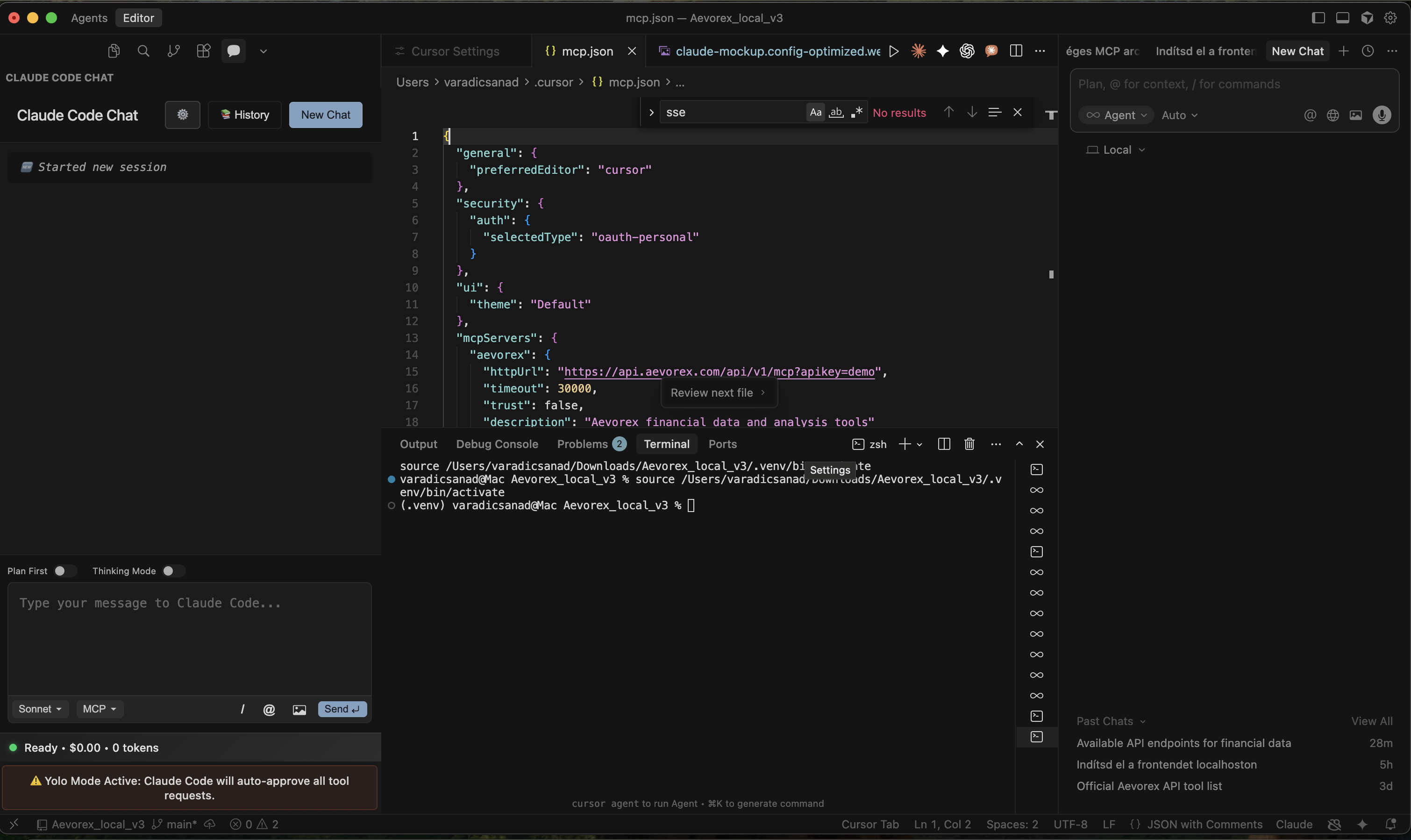The image size is (1411, 840).
Task: Click the trash icon to kill the terminal
Action: [x=969, y=444]
